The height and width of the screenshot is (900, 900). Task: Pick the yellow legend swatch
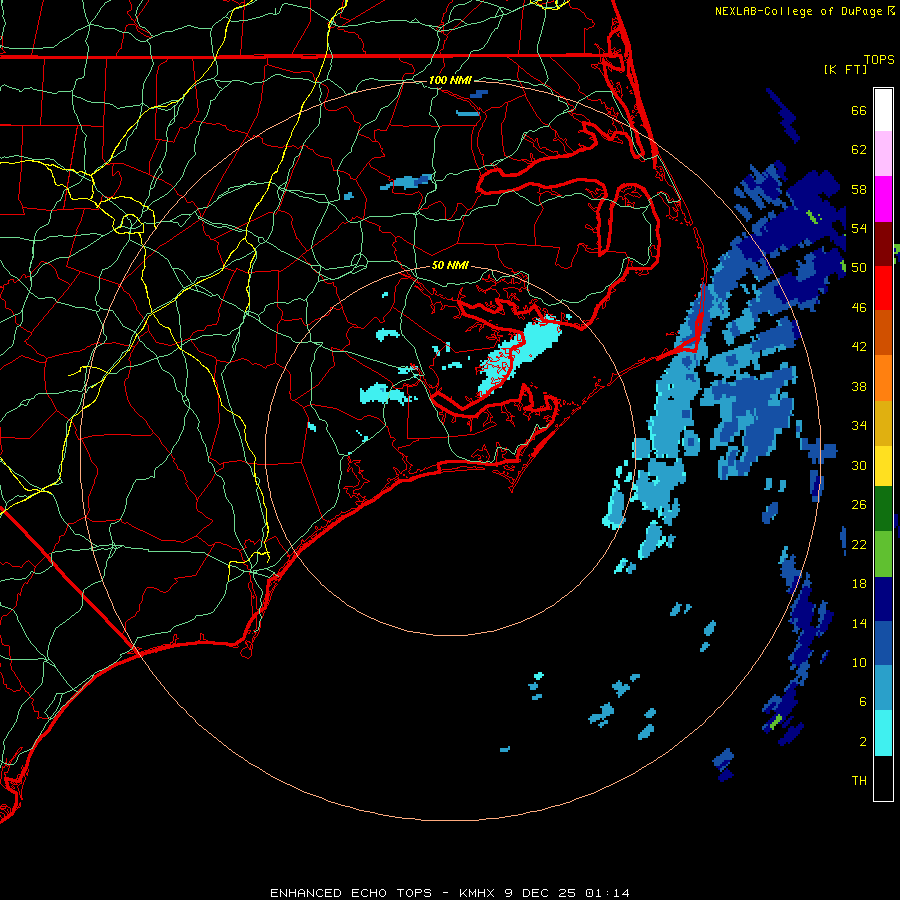tap(883, 466)
